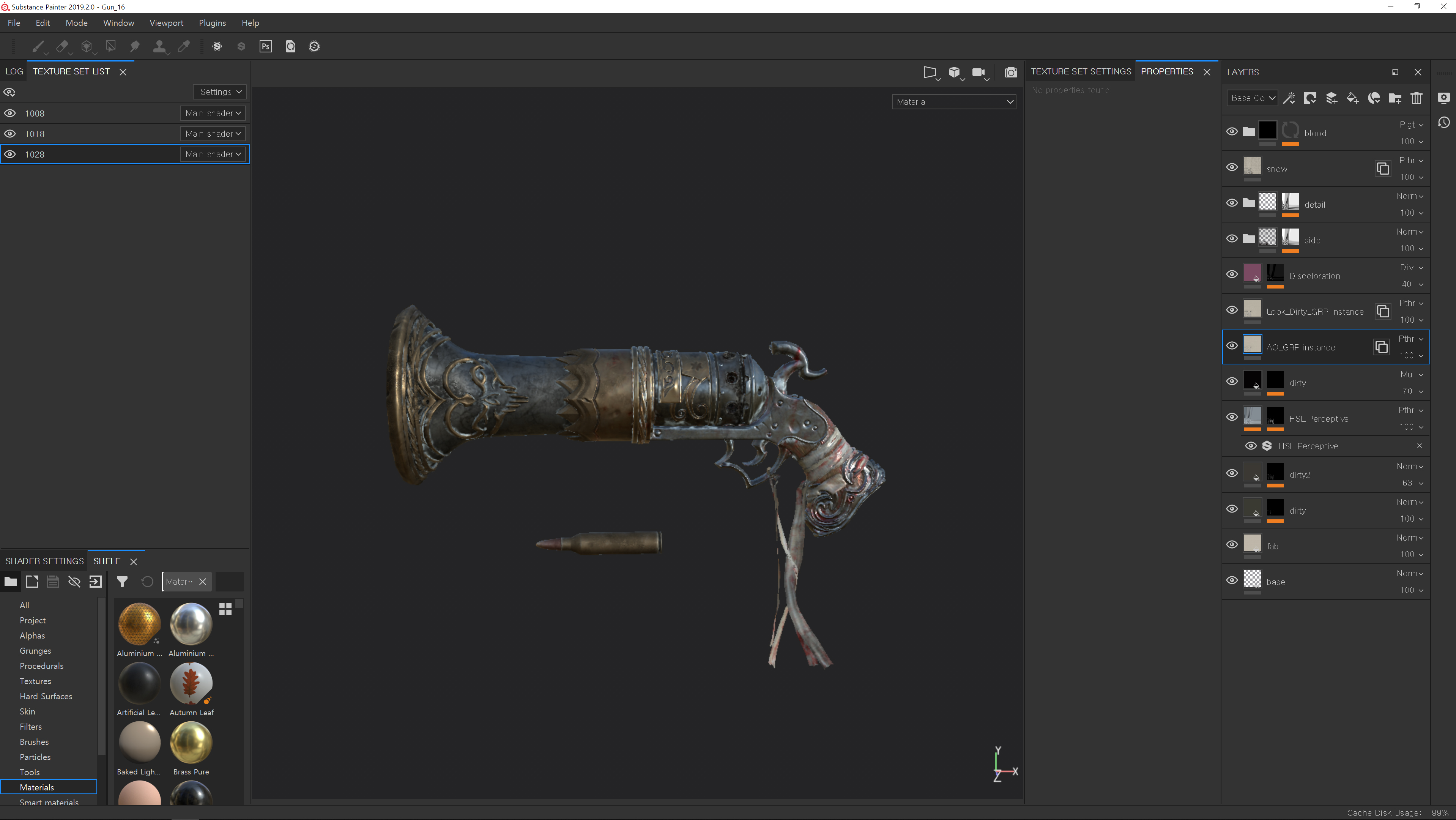Select the Smudge tool
Viewport: 1456px width, 820px height.
[x=134, y=46]
